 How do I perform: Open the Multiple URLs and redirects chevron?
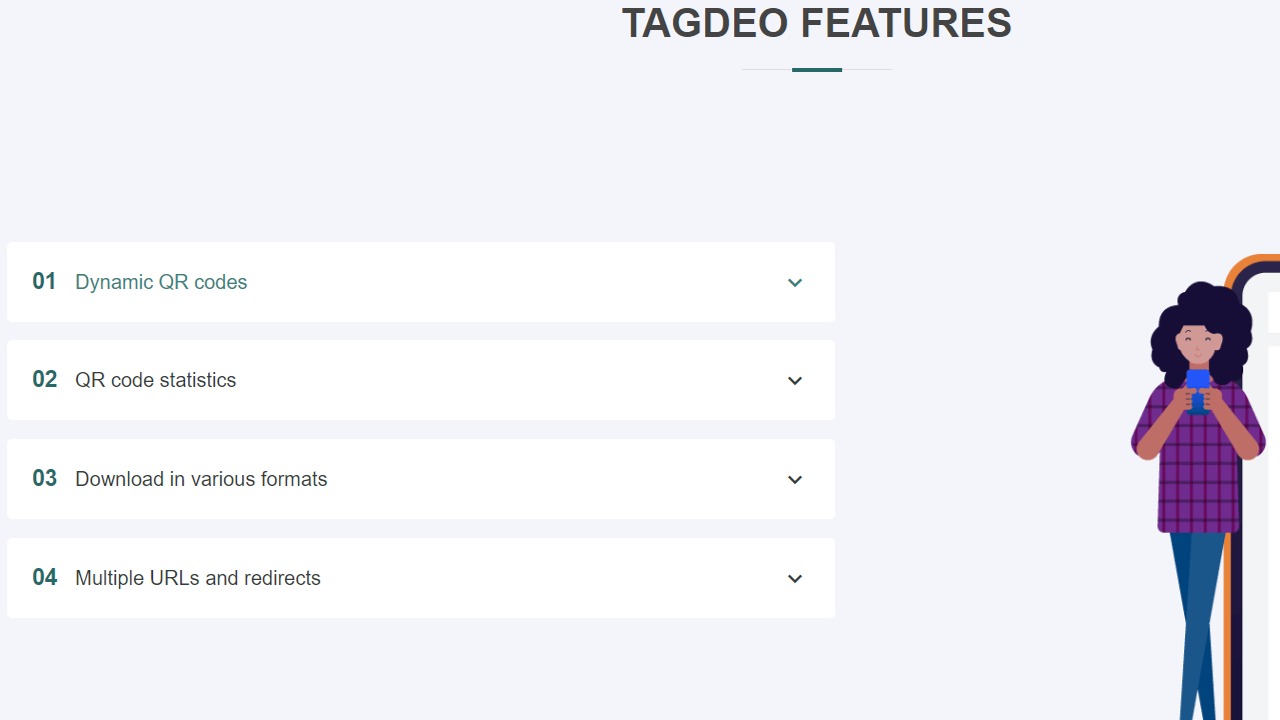tap(795, 579)
